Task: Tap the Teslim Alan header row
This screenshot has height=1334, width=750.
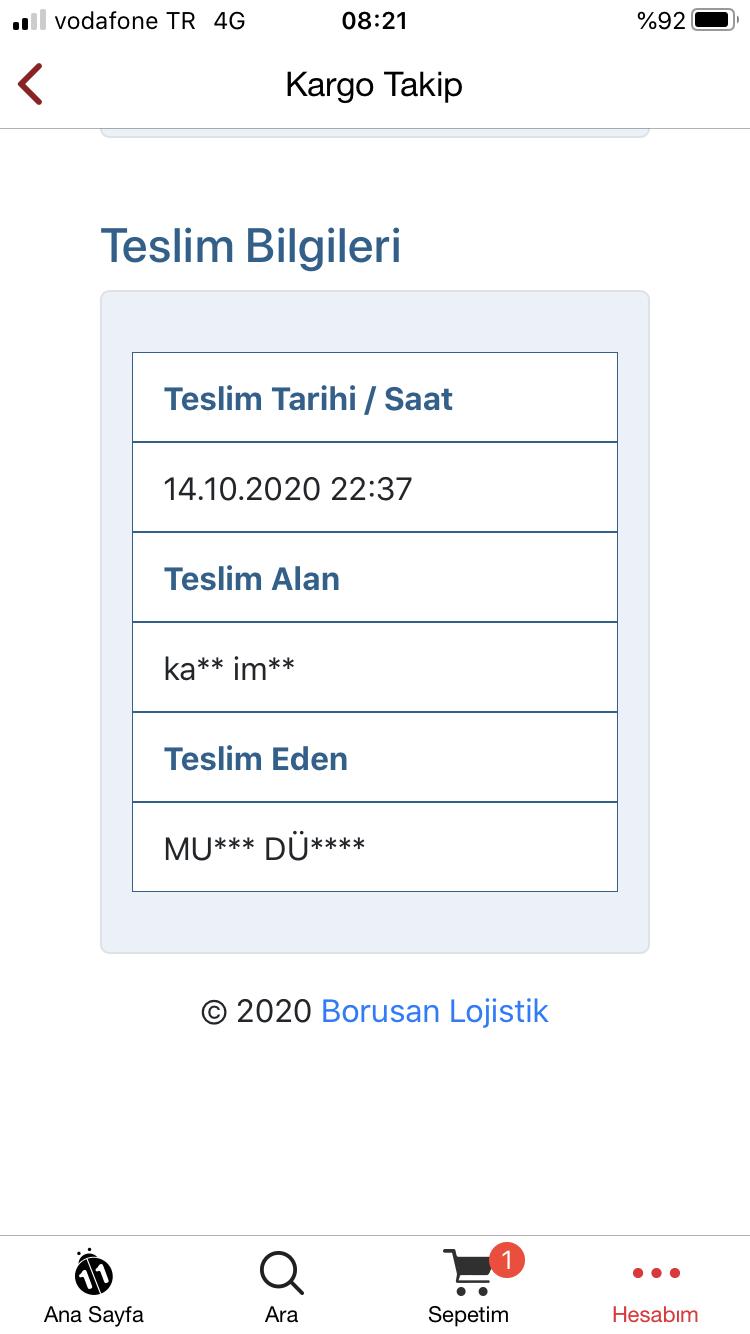Action: [375, 578]
